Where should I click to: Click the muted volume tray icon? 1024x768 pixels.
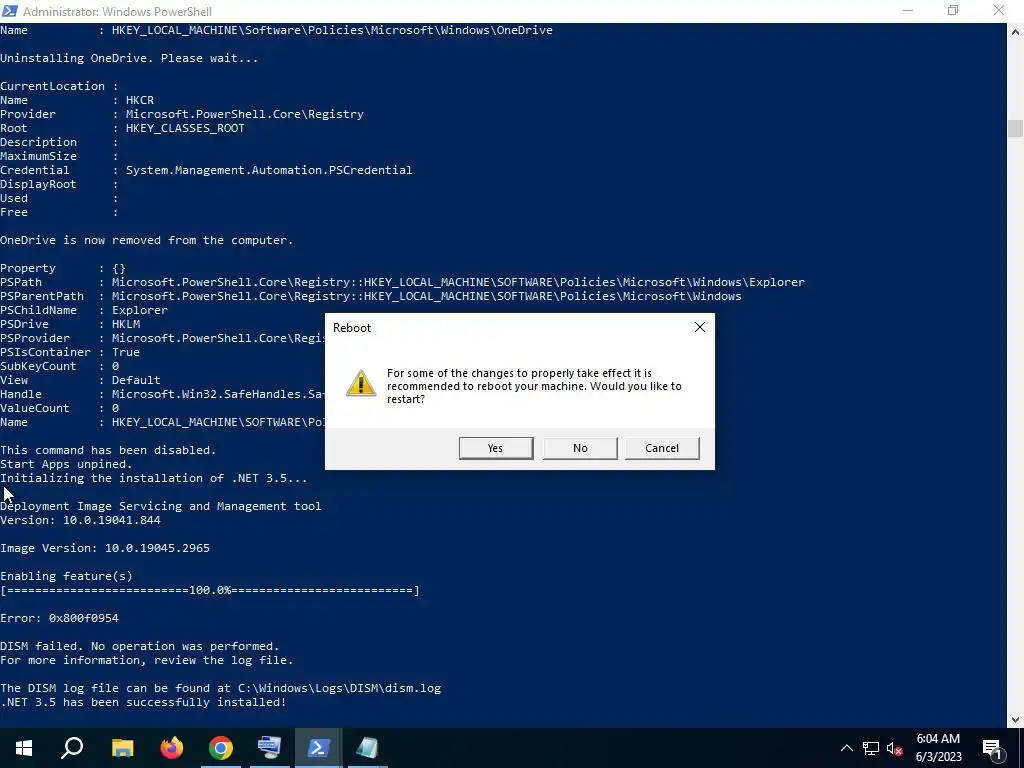coord(894,748)
